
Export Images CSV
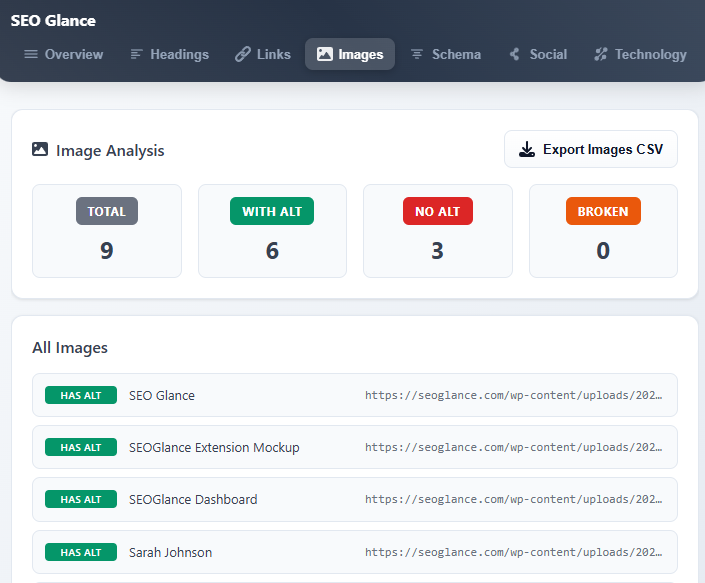click(591, 149)
